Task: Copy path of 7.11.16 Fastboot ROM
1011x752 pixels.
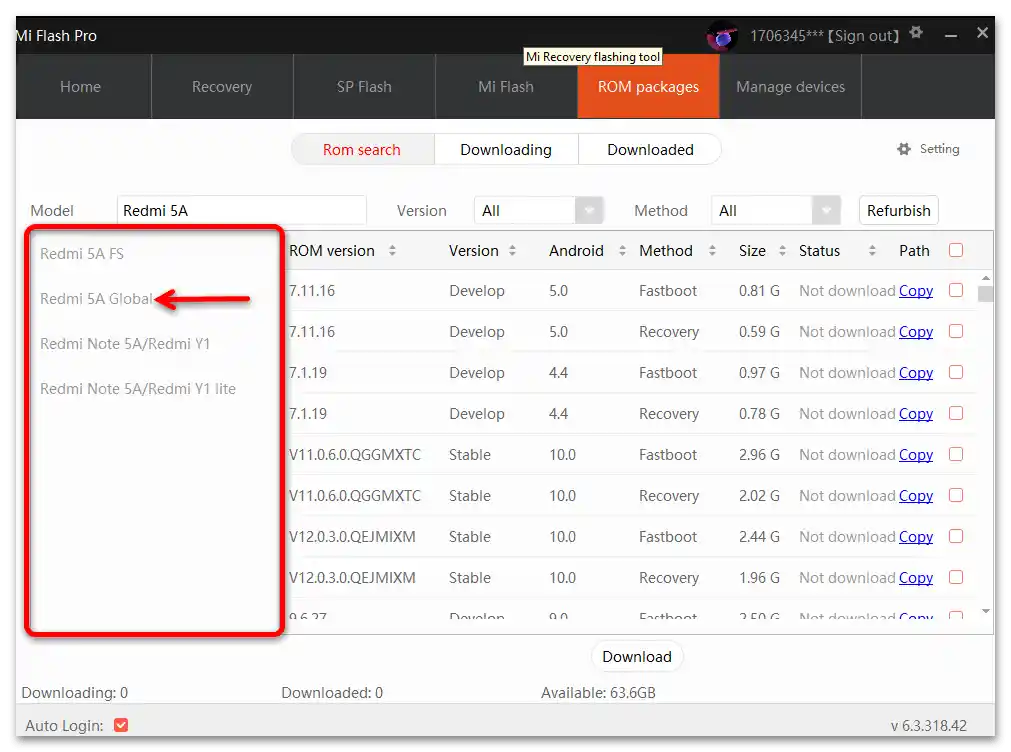Action: 916,291
